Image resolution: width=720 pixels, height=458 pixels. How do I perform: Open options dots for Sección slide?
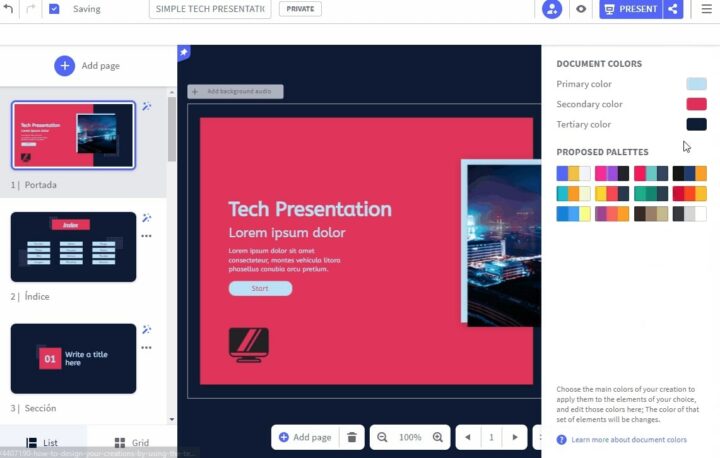pyautogui.click(x=147, y=347)
